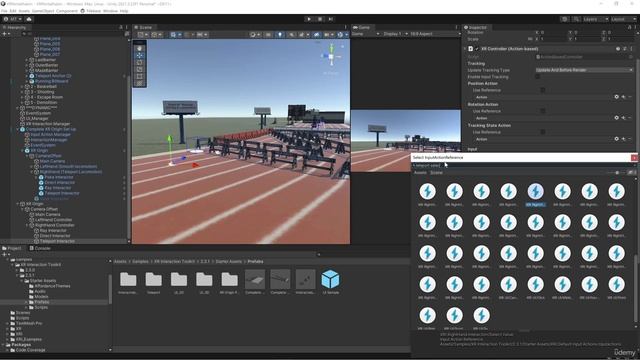This screenshot has width=640, height=360.
Task: Open the GameObject menu
Action: click(x=43, y=11)
